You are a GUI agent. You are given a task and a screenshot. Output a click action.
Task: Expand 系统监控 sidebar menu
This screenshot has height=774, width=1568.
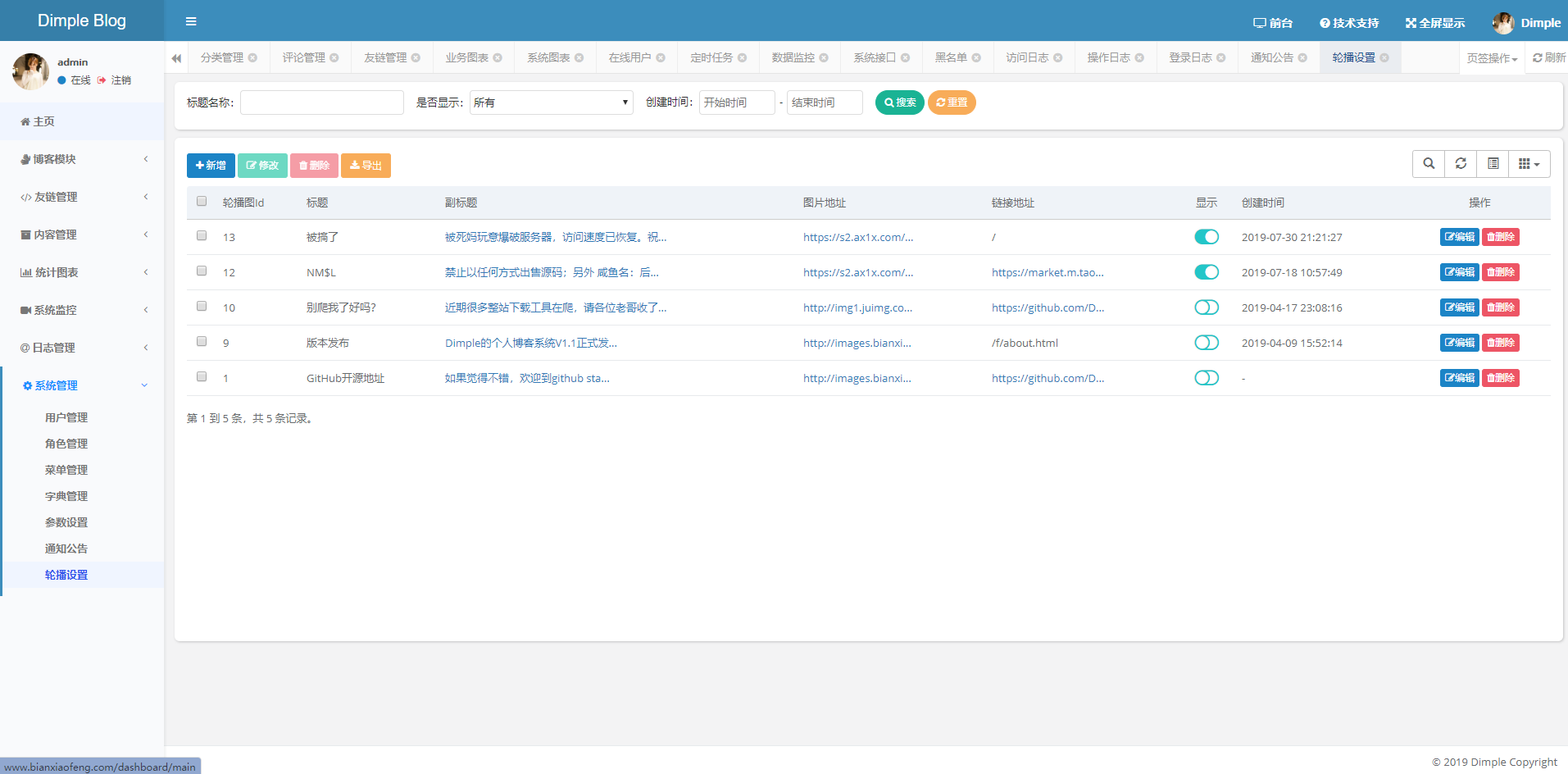point(82,310)
